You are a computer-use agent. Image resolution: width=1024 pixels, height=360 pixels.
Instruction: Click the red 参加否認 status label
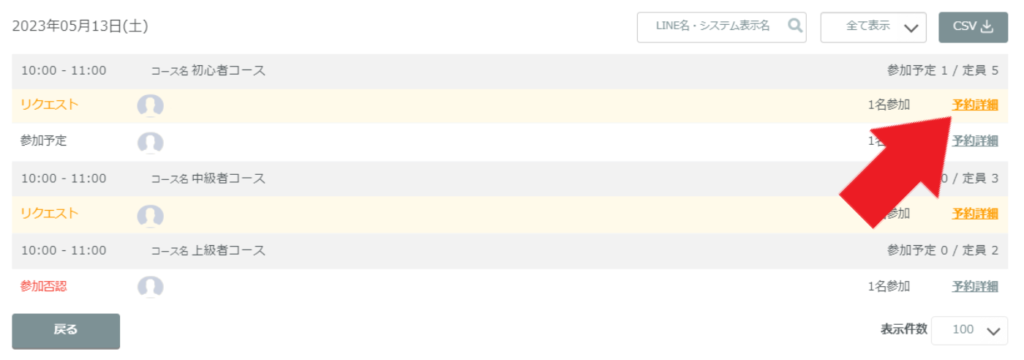44,286
